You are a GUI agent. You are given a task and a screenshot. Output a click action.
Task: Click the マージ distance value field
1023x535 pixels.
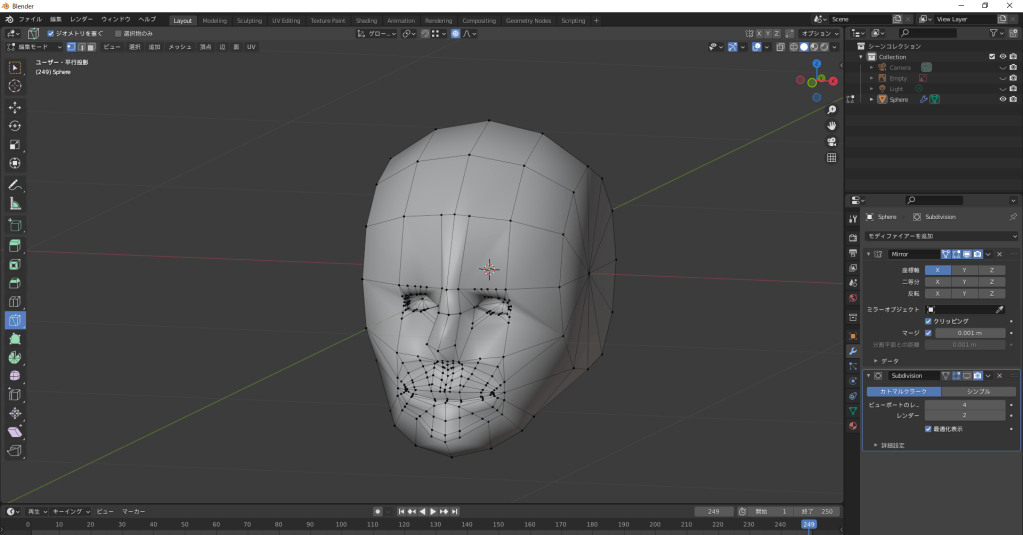[969, 333]
